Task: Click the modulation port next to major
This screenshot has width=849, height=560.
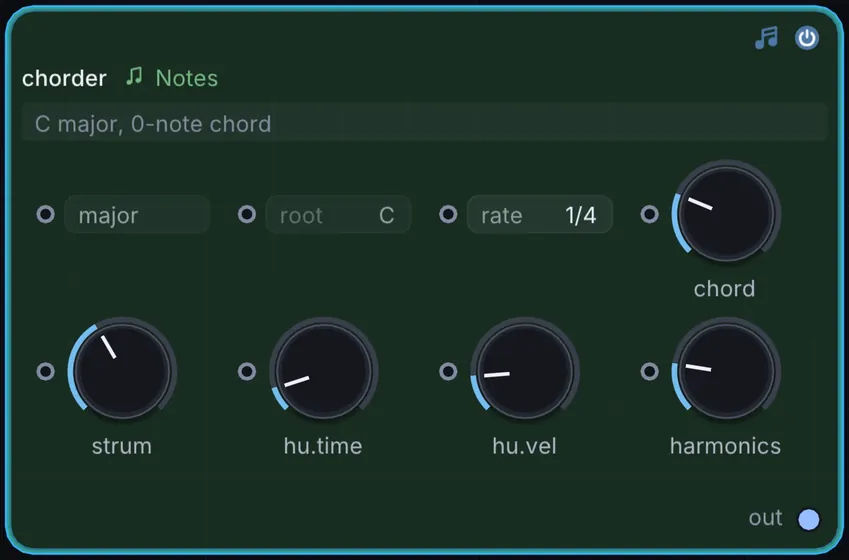Action: [x=45, y=214]
